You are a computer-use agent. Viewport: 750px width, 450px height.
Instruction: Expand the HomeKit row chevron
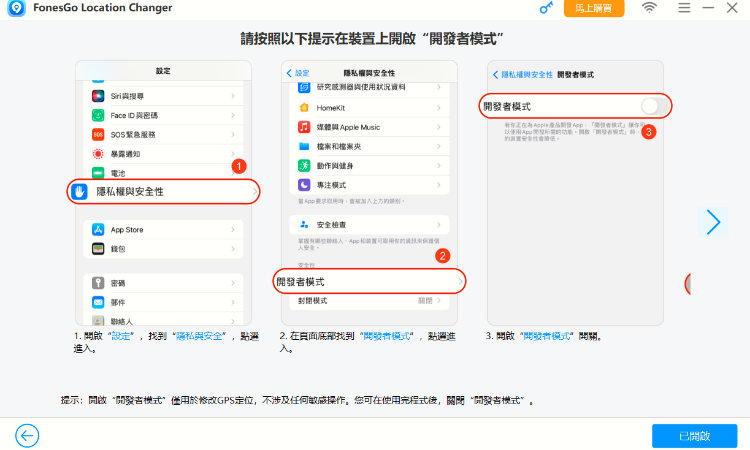pos(439,108)
